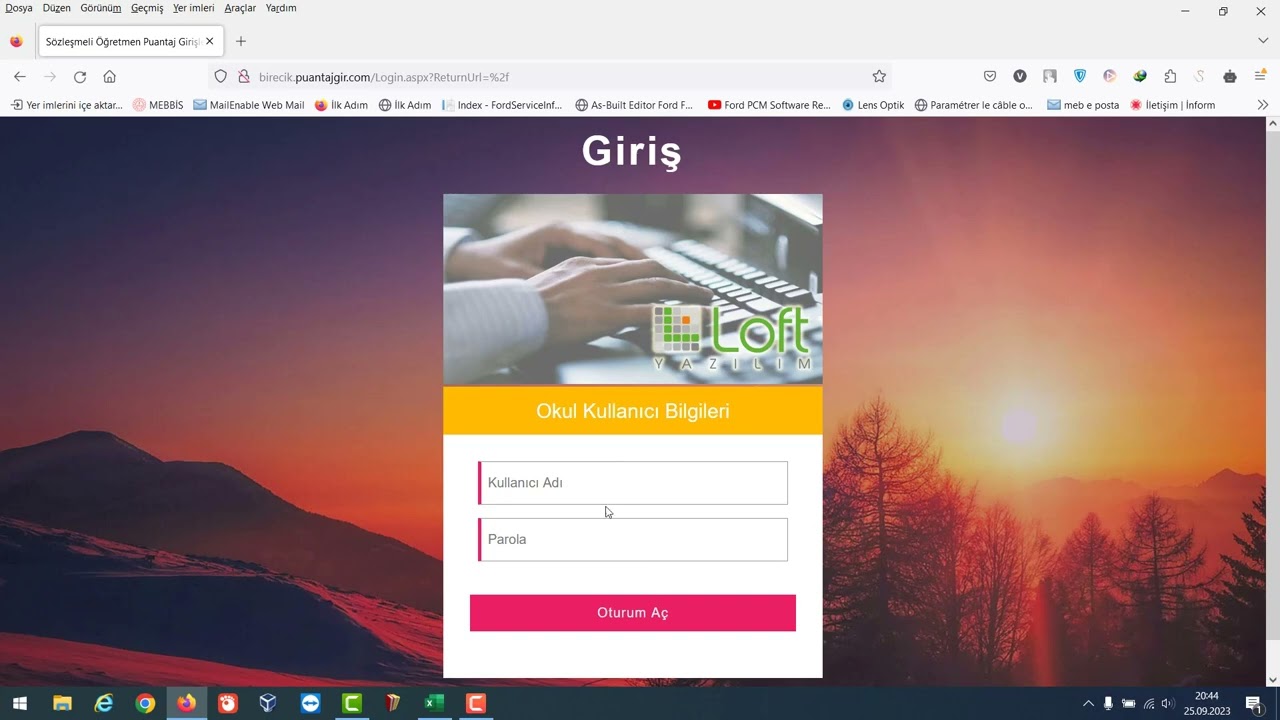
Task: Open the Yardım menu
Action: [x=281, y=8]
